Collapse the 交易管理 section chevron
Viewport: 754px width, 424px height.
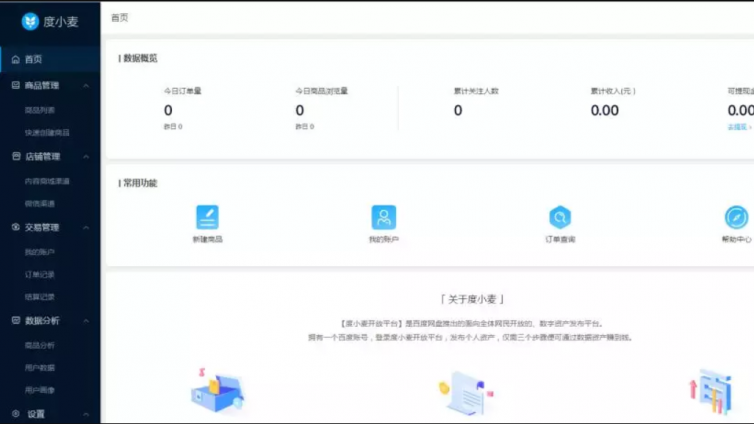86,227
